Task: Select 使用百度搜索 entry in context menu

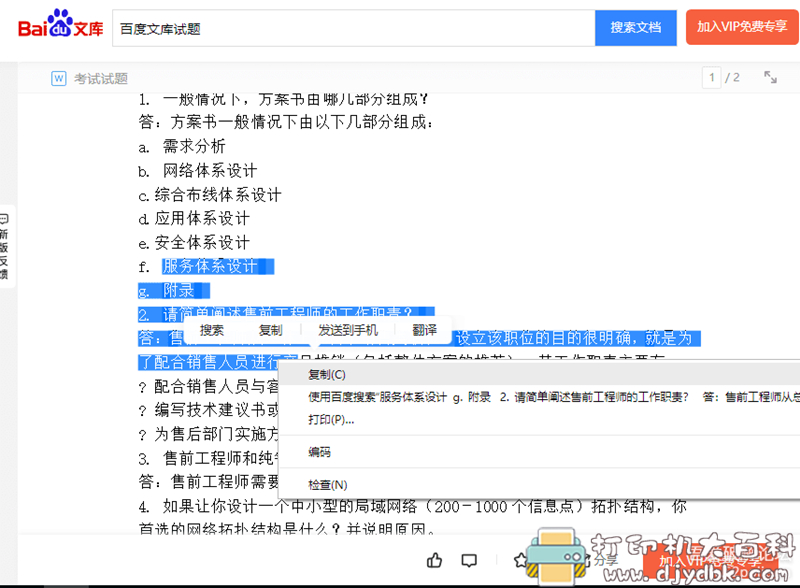Action: [539, 397]
